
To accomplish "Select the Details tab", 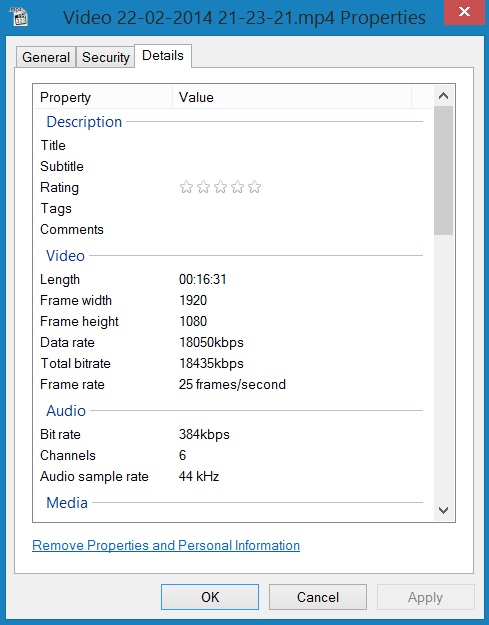I will [x=163, y=56].
